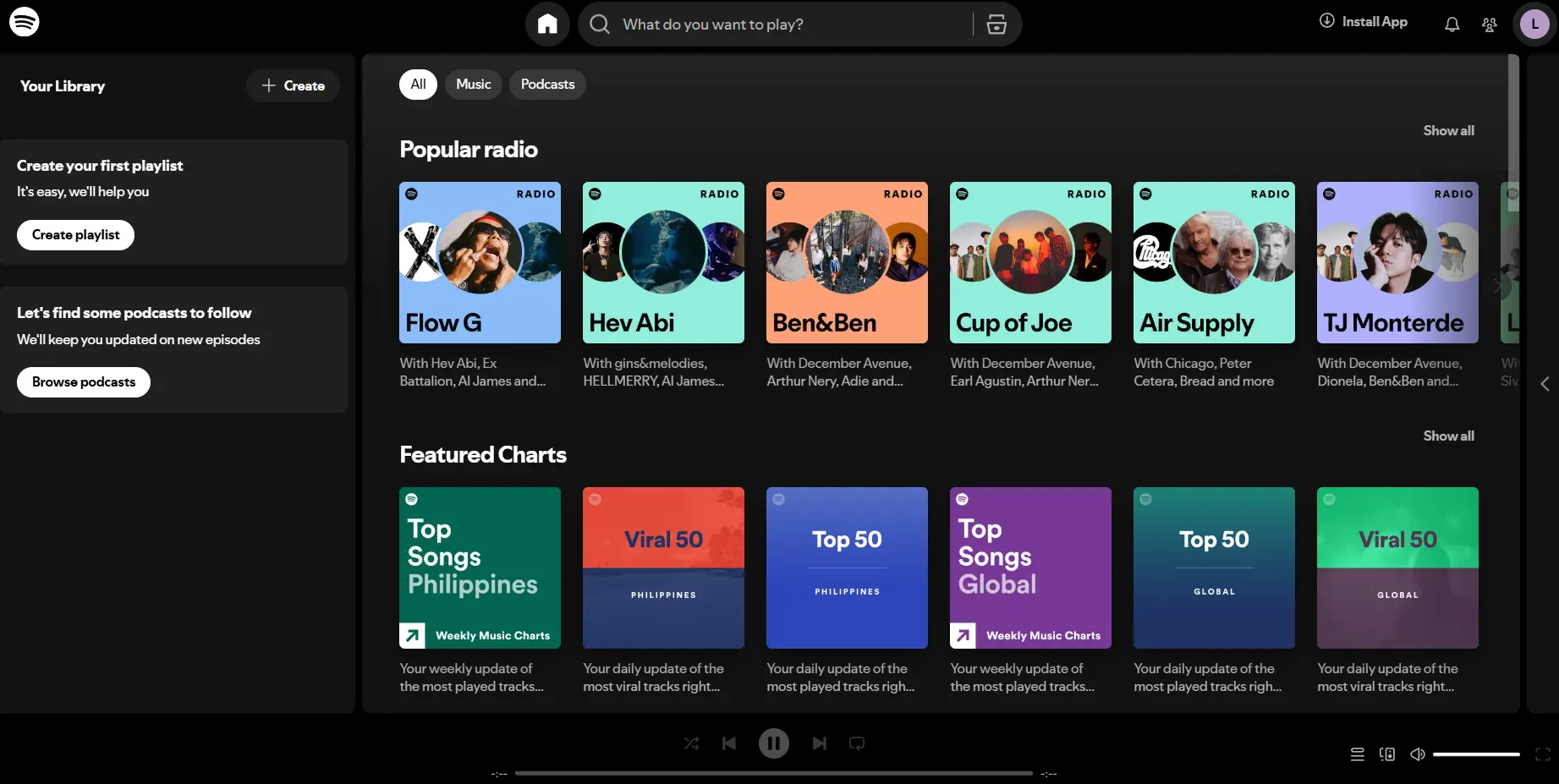This screenshot has height=784, width=1559.
Task: Open the Queue icon
Action: pos(1358,754)
